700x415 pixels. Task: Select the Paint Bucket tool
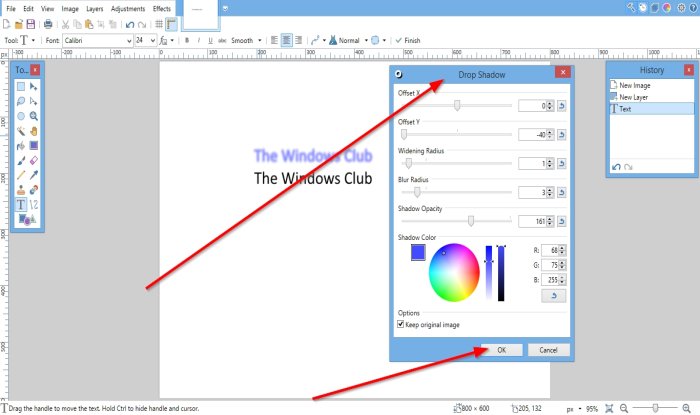[21, 145]
